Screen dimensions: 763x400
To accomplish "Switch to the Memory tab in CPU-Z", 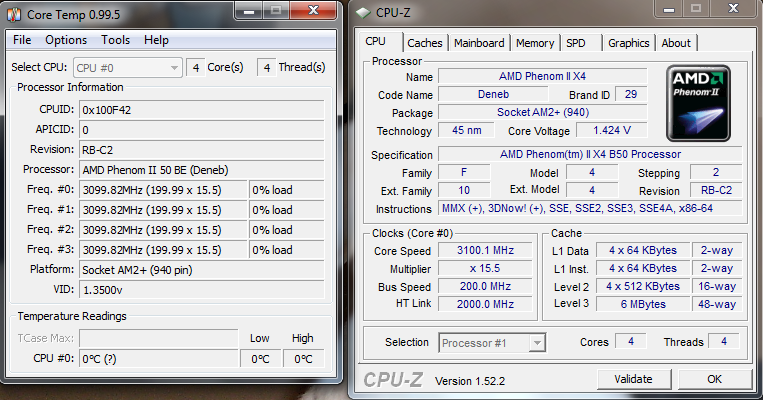I will [535, 43].
